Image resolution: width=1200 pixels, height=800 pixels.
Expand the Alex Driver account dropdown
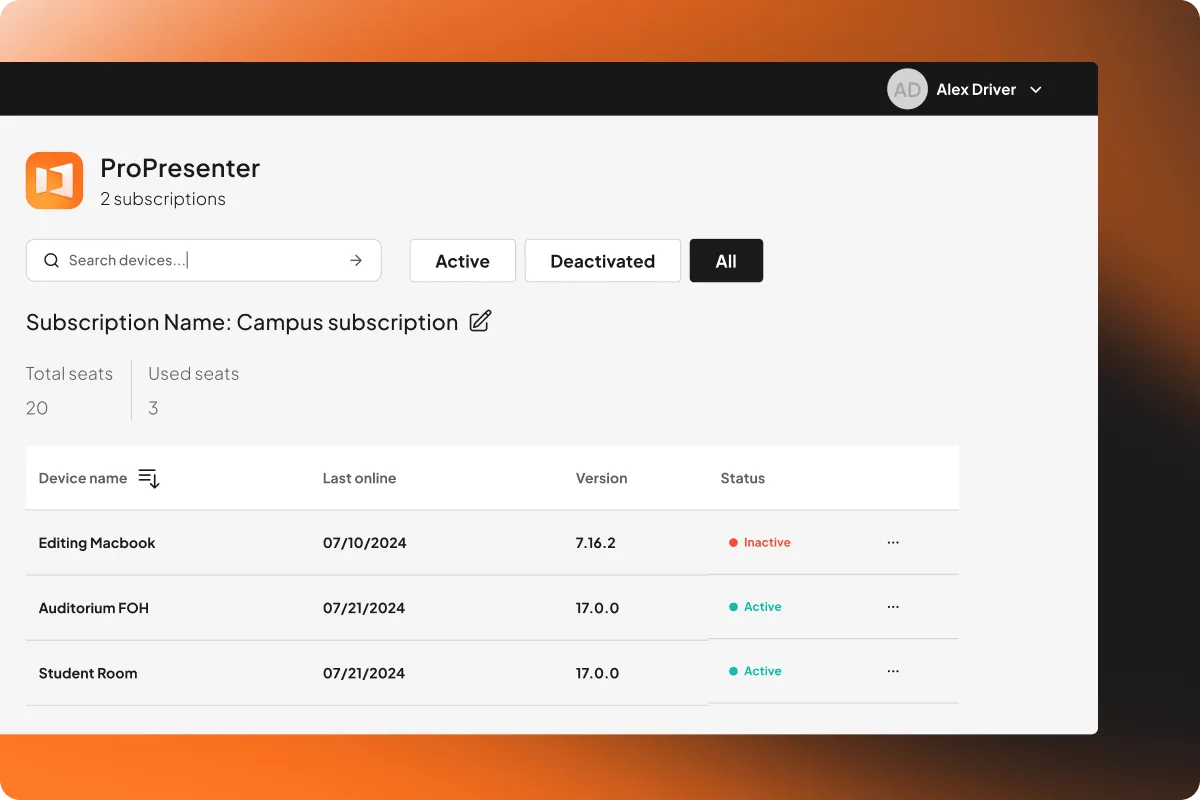[1035, 89]
